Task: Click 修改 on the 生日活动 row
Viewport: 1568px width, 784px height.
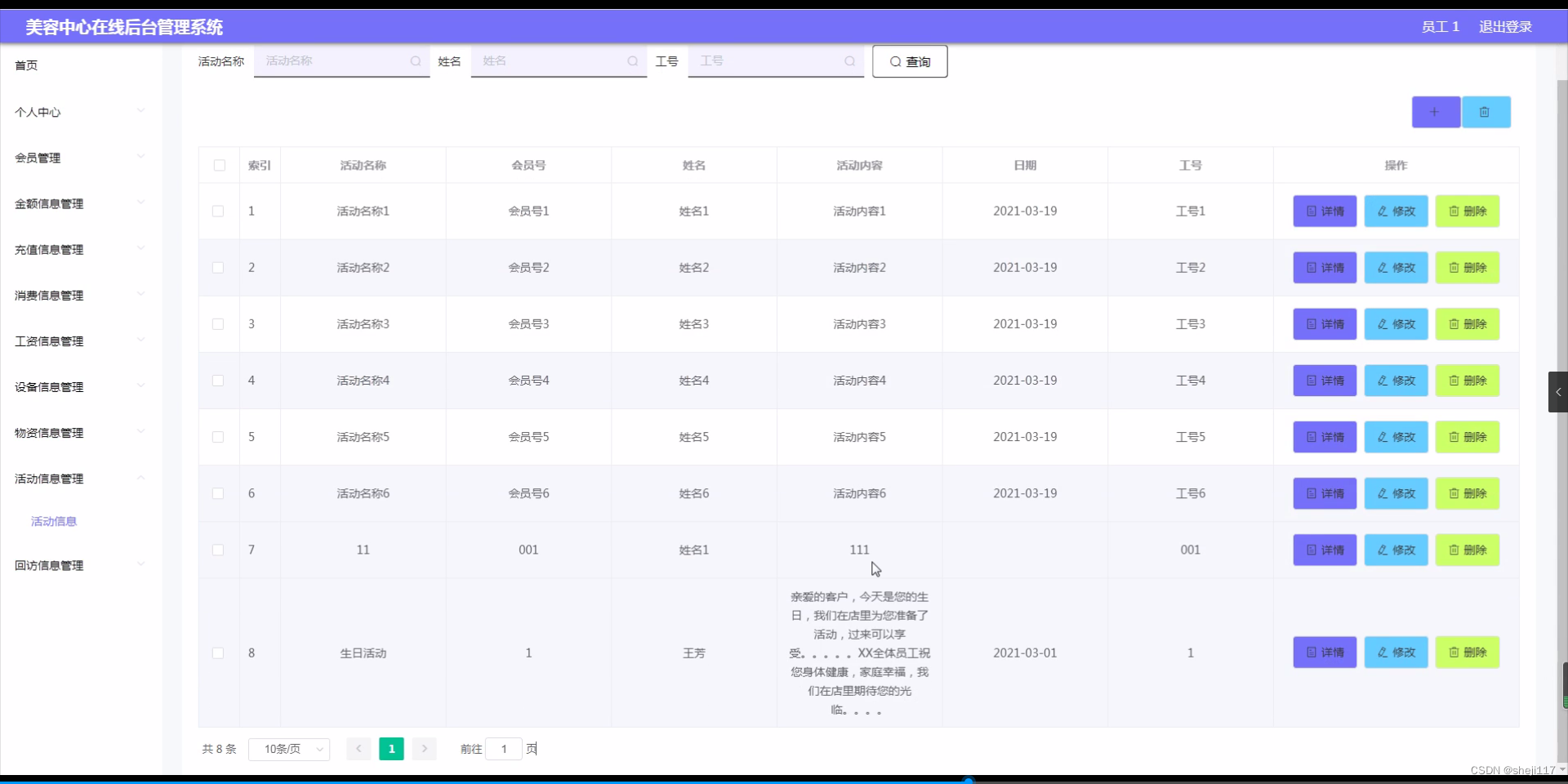Action: click(1396, 652)
